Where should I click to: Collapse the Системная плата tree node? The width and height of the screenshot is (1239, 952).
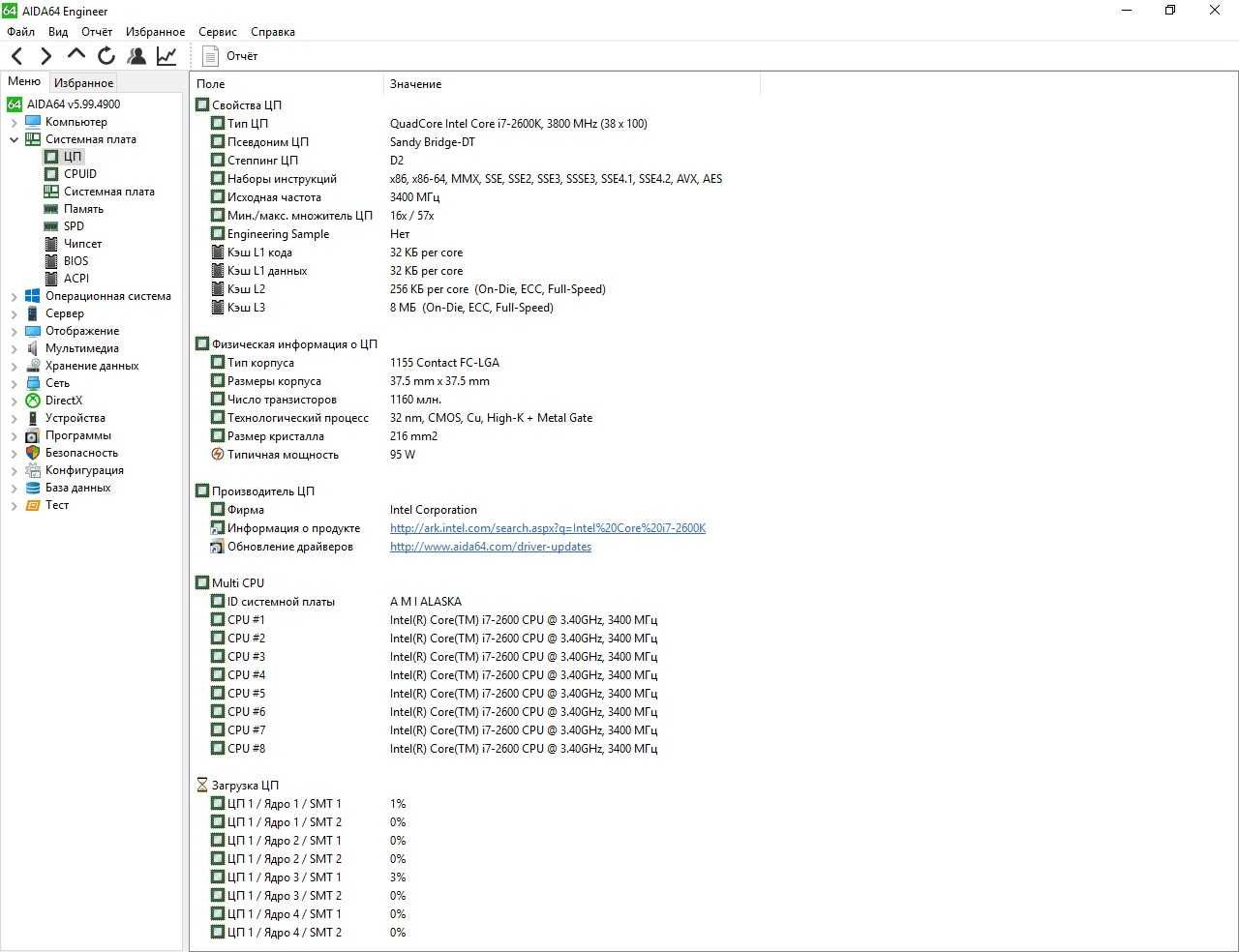(14, 139)
